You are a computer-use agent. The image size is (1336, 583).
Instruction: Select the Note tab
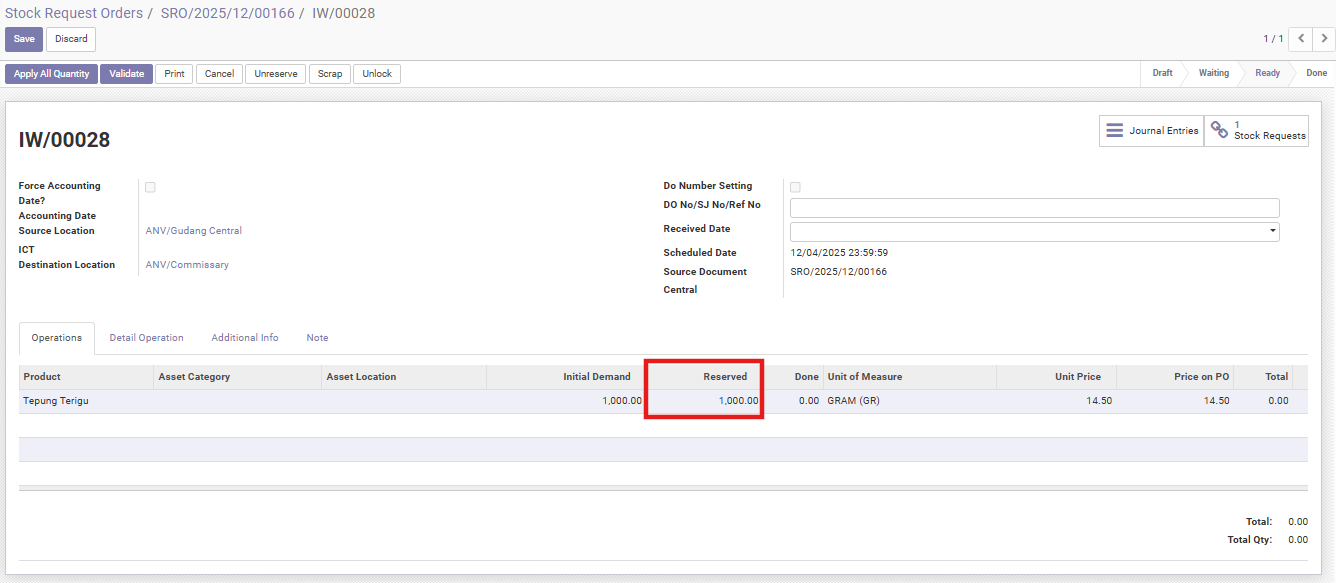tap(317, 338)
